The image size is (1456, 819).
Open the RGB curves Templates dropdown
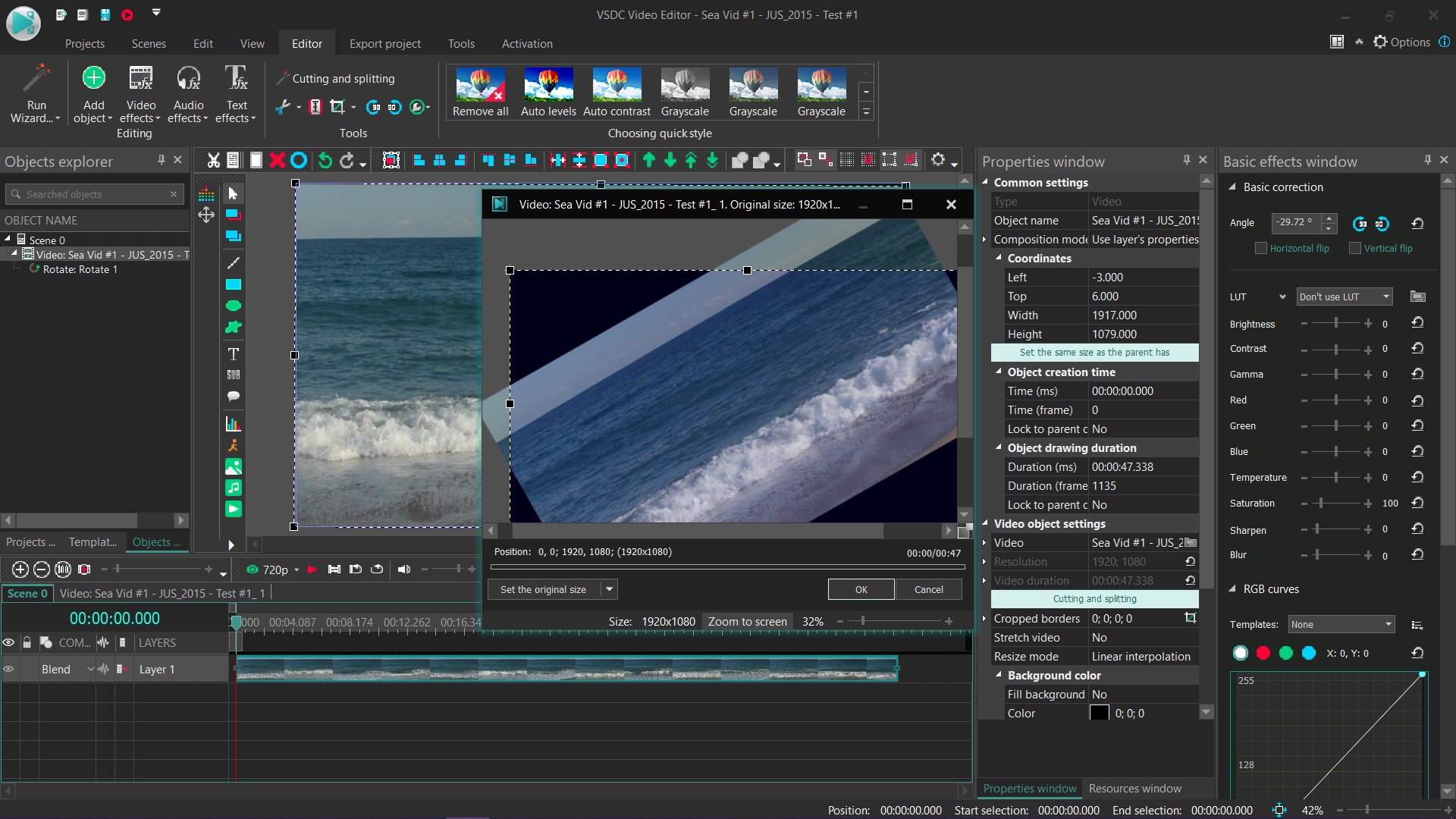1341,624
